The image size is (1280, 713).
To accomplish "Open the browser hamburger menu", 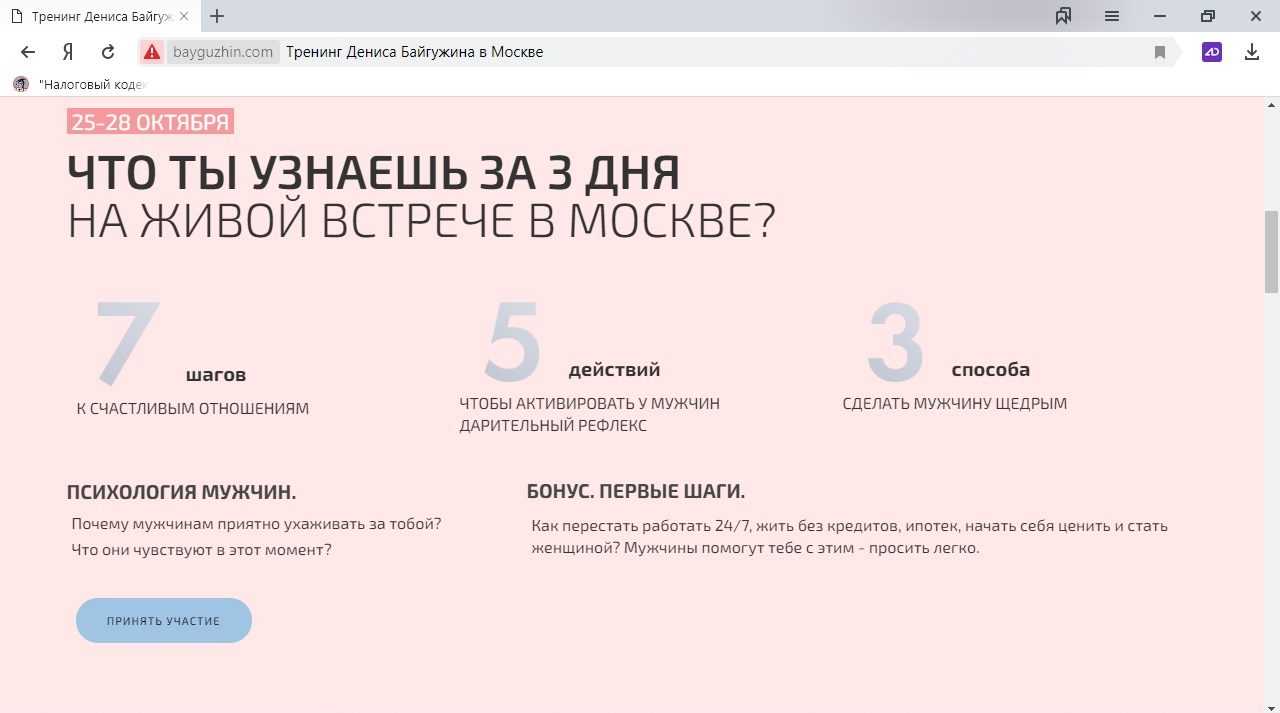I will [1111, 16].
